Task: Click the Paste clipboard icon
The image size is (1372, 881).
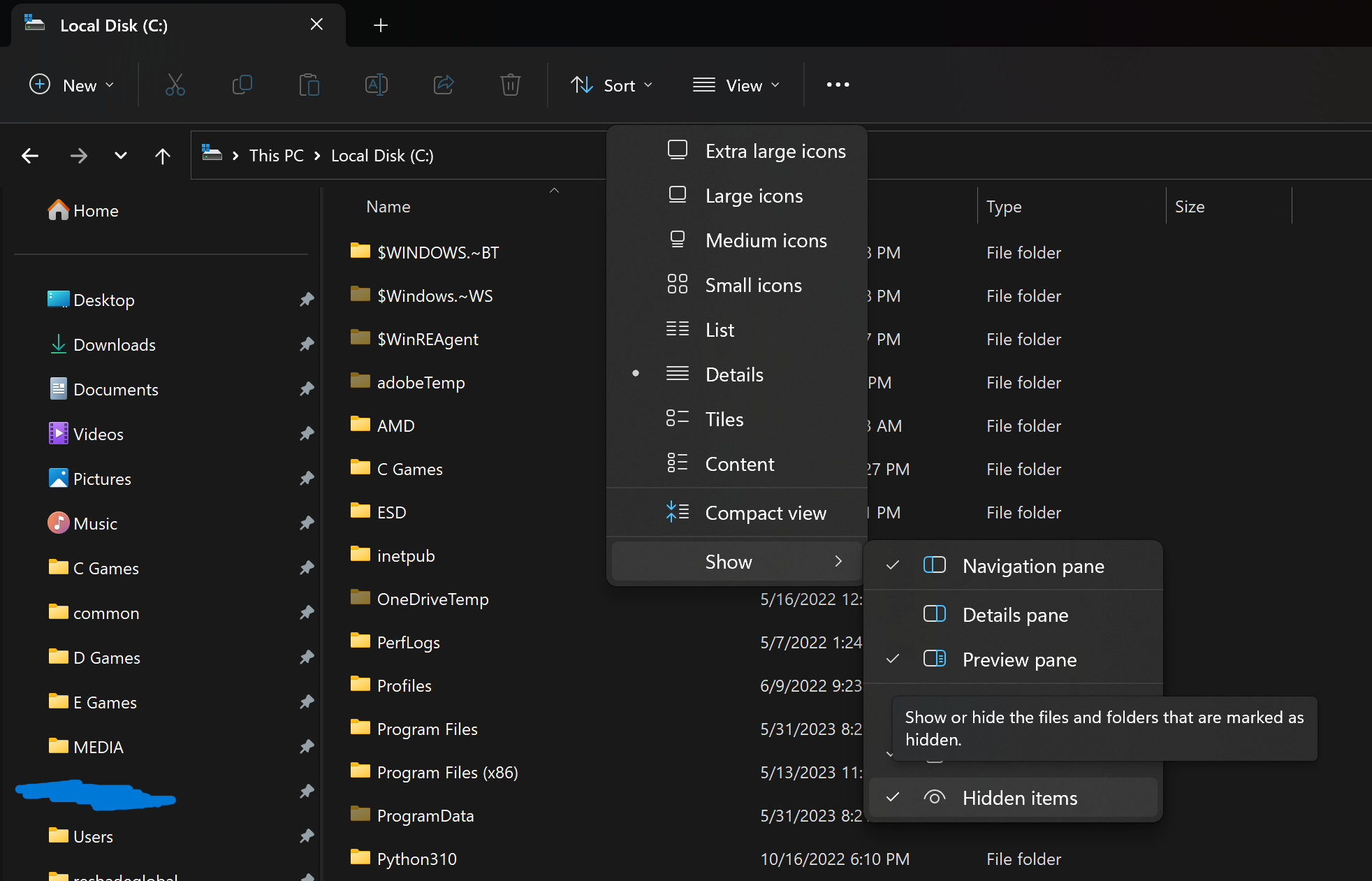Action: [x=309, y=85]
